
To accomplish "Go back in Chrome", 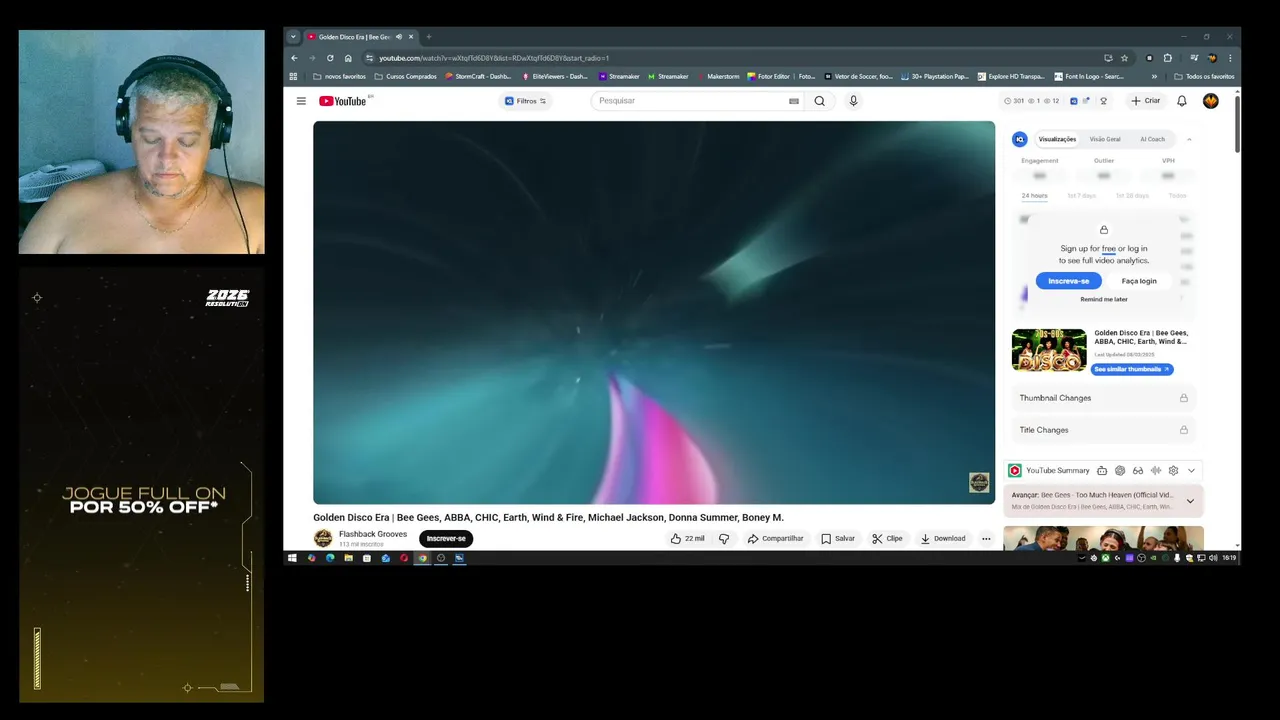I will (x=294, y=58).
